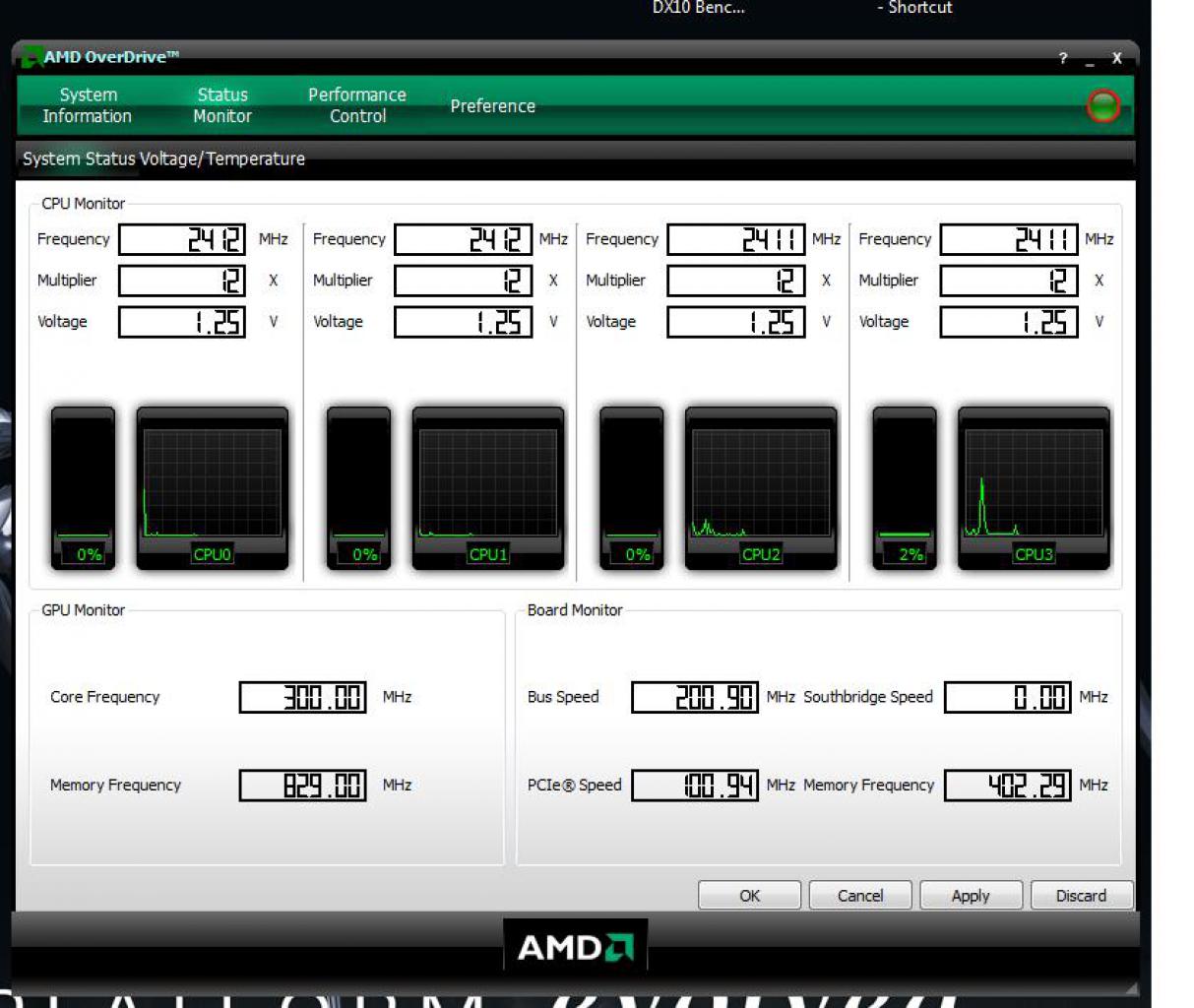Screen dimensions: 1194x1008
Task: Click the Cancel button
Action: 860,896
